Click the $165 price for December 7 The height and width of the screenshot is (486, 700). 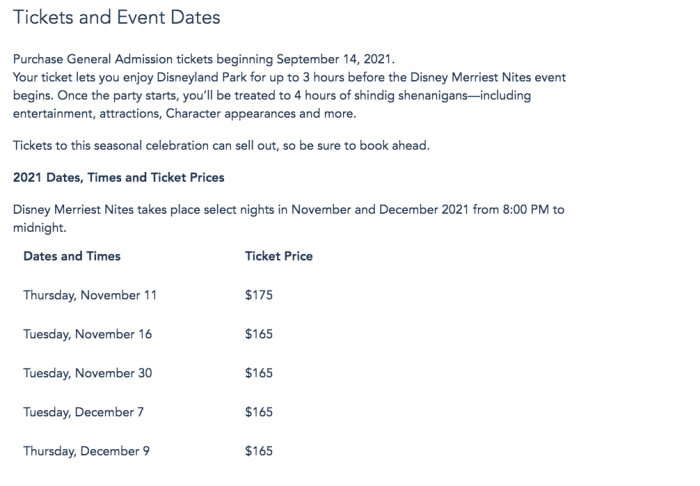point(258,412)
